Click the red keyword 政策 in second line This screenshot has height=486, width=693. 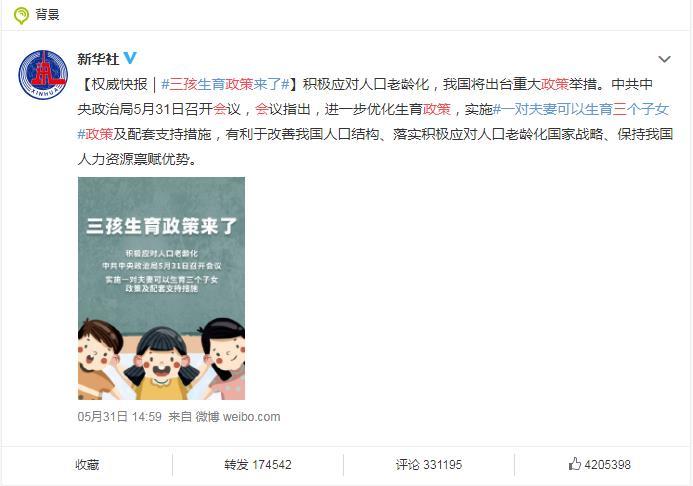[437, 109]
